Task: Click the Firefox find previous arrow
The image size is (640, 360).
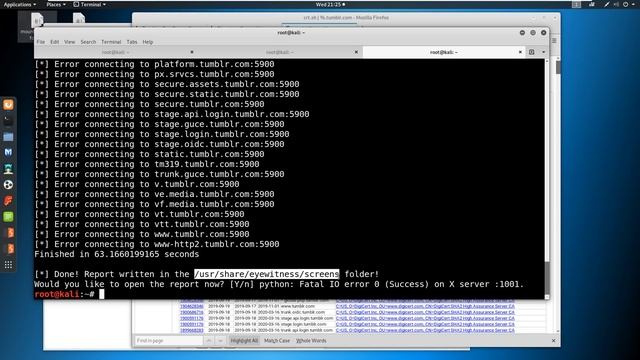Action: (x=209, y=340)
